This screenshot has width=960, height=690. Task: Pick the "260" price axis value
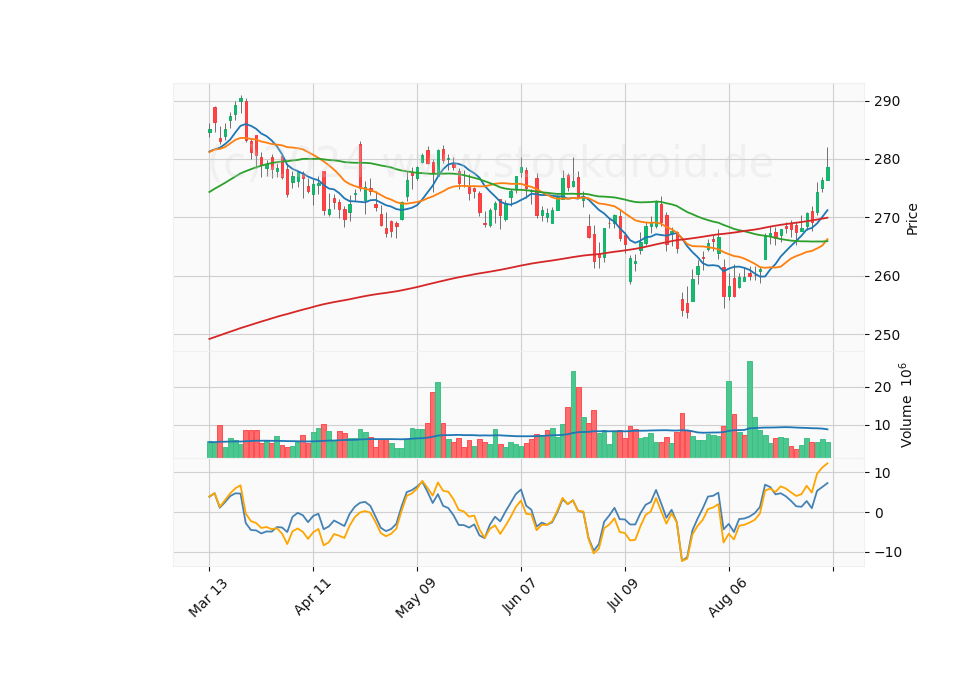click(x=887, y=277)
